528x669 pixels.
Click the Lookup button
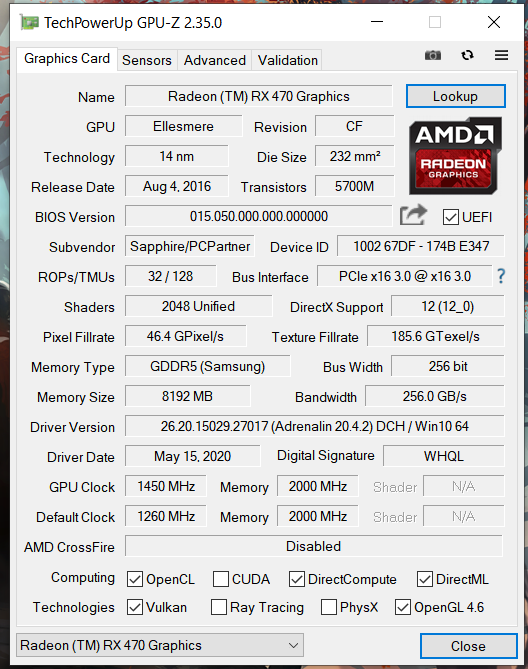pyautogui.click(x=455, y=96)
